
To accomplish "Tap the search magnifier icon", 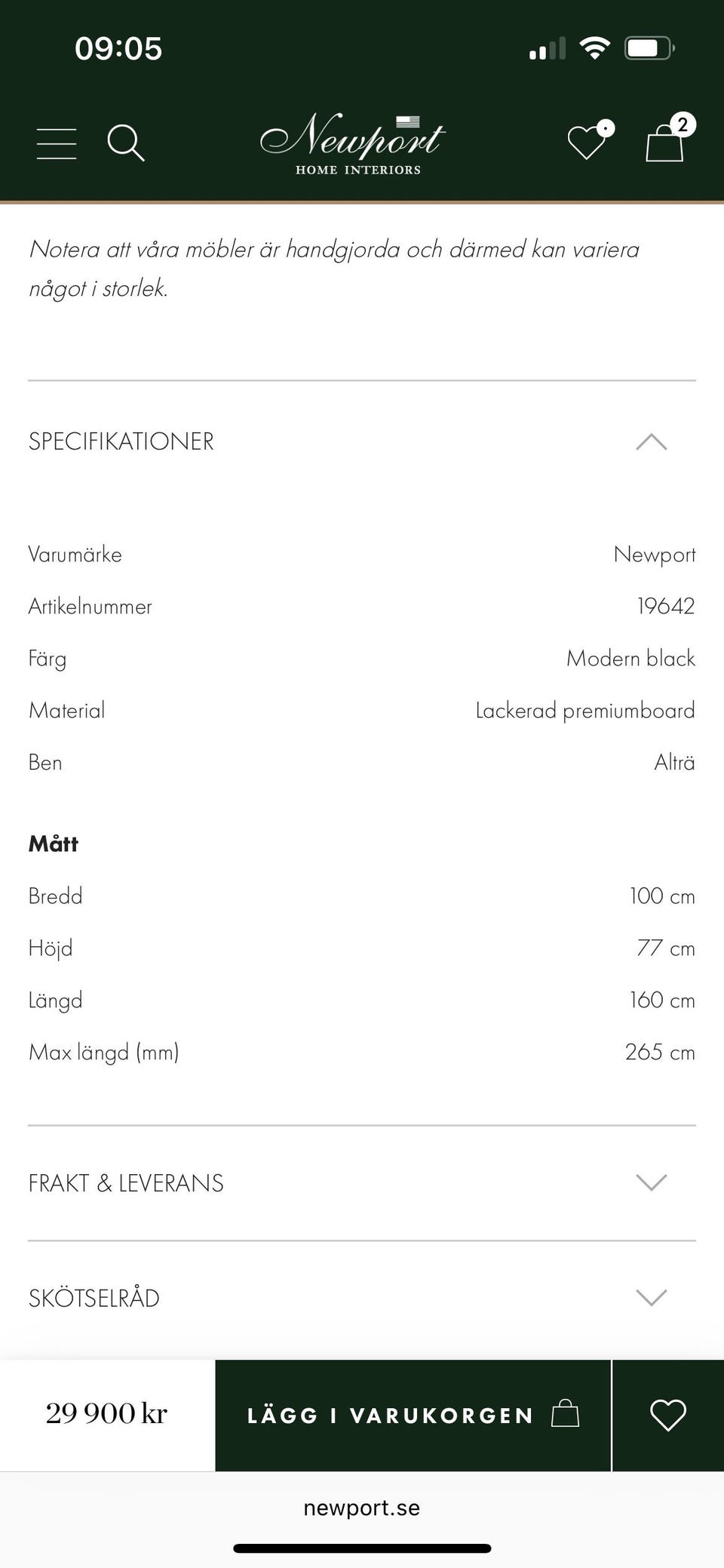I will [125, 143].
